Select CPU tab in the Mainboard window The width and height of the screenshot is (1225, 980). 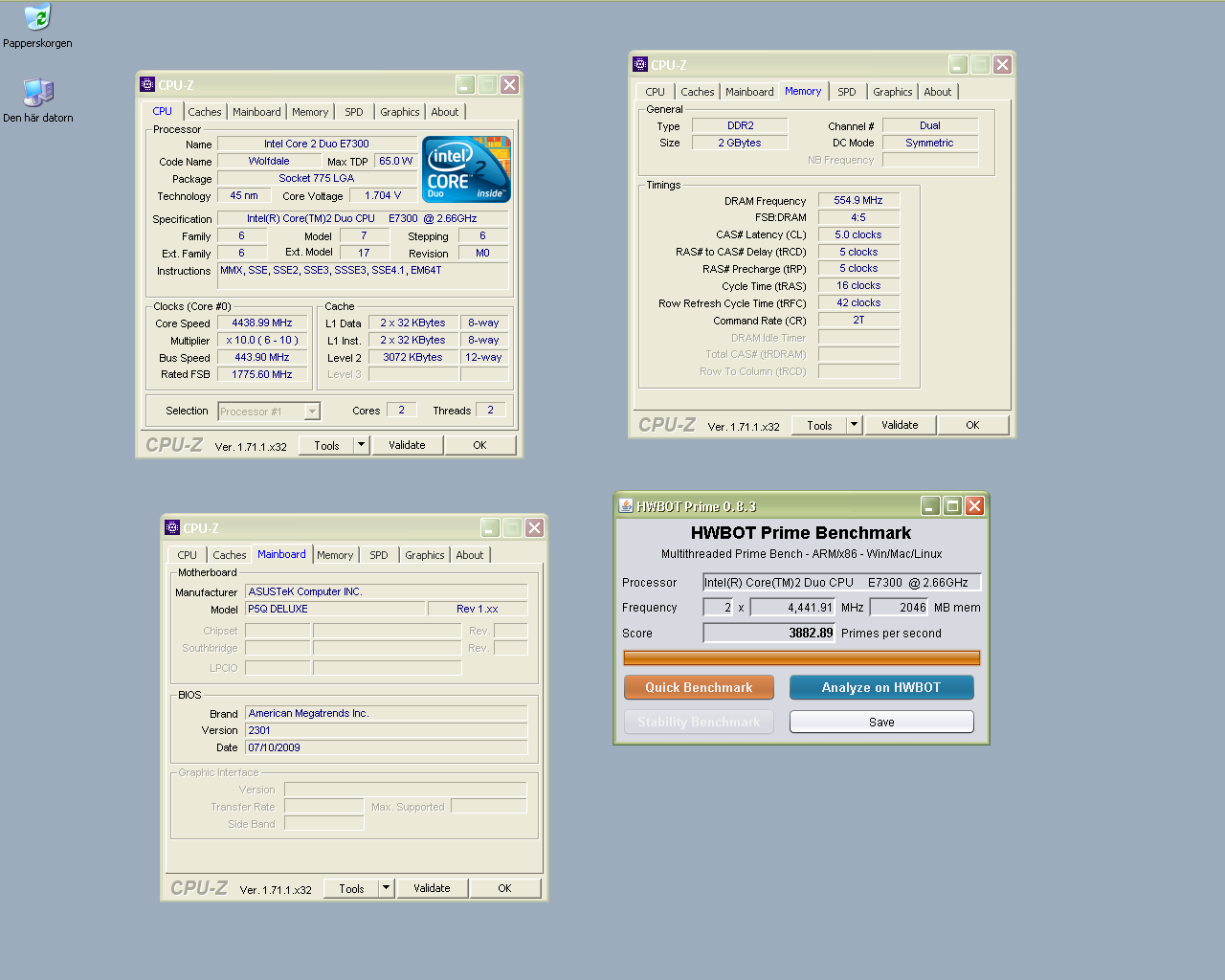click(188, 555)
